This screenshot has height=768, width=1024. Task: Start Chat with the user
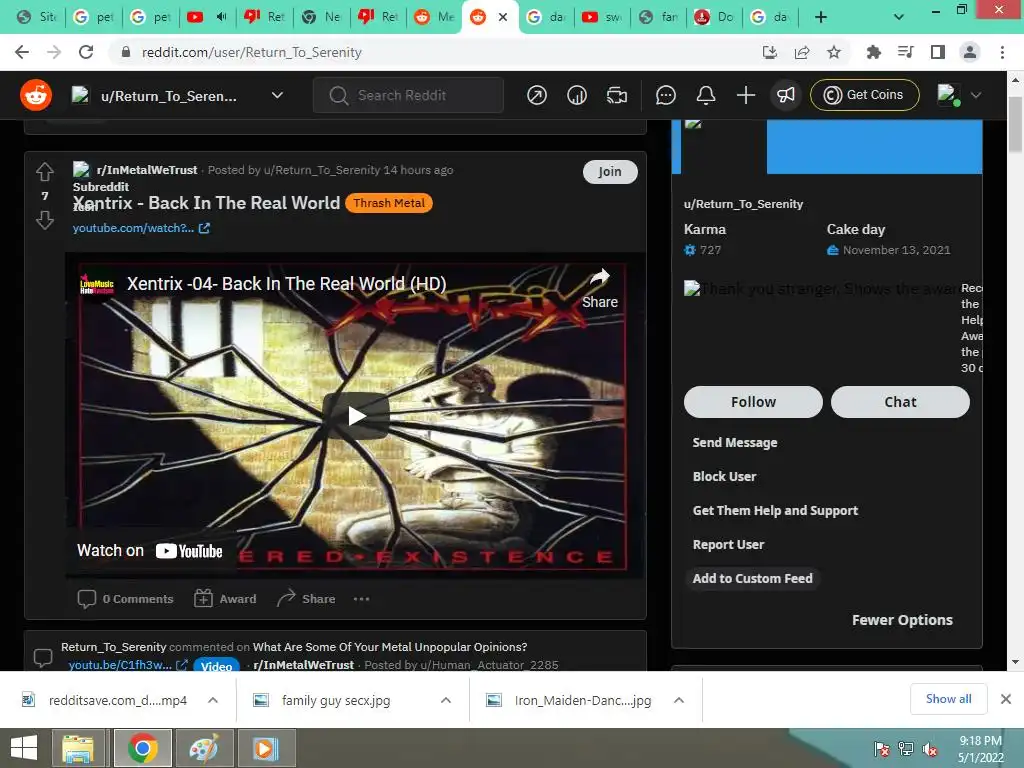(900, 402)
